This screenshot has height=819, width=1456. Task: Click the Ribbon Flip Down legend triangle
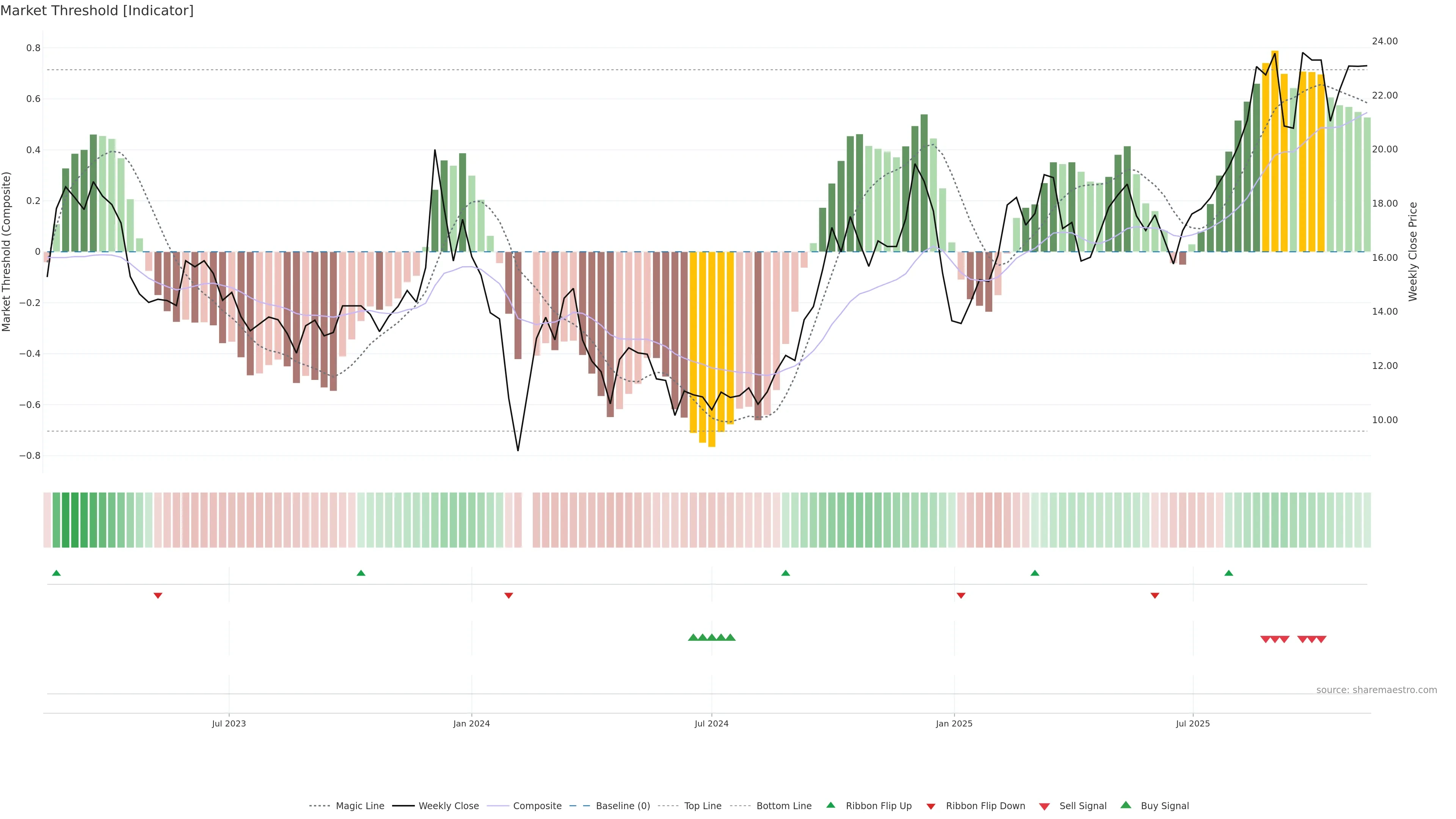click(931, 806)
